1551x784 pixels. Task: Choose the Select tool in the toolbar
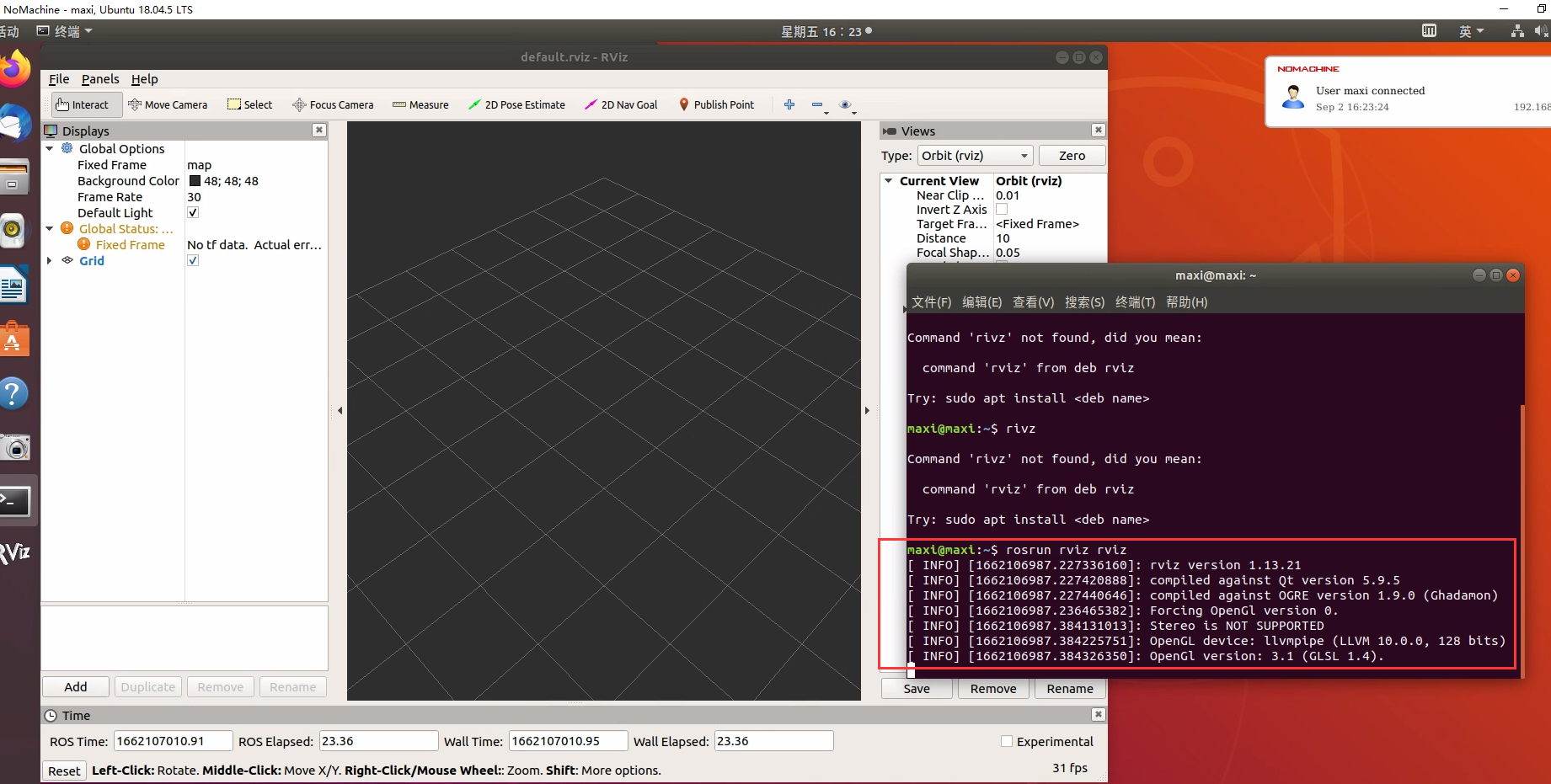point(249,104)
